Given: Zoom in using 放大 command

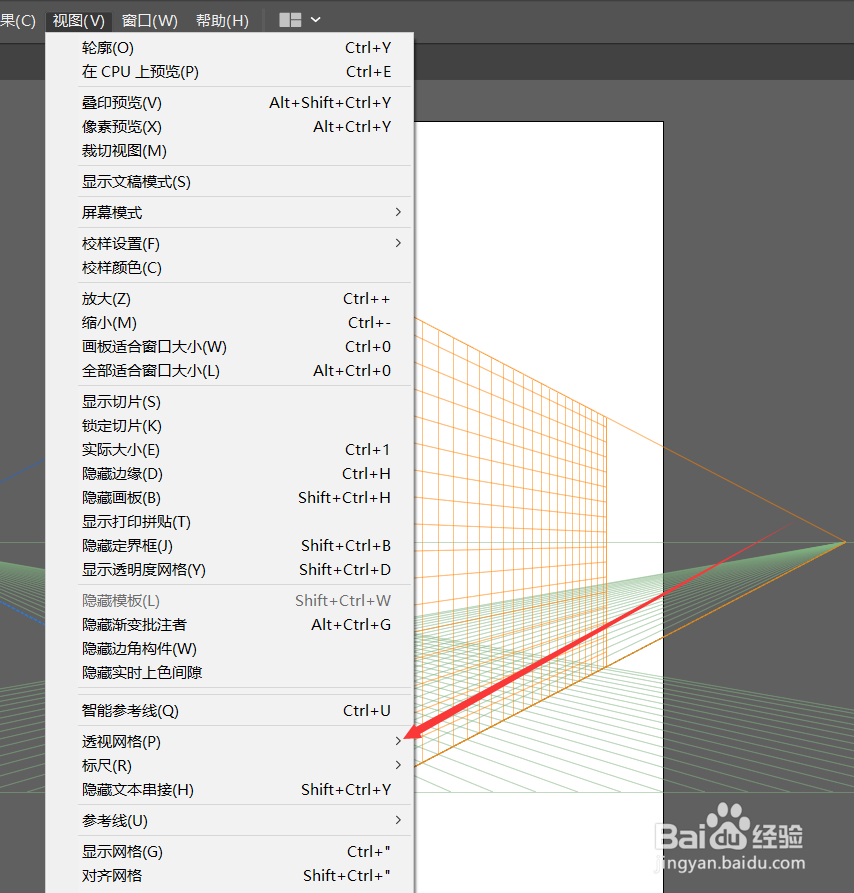Looking at the screenshot, I should point(105,298).
